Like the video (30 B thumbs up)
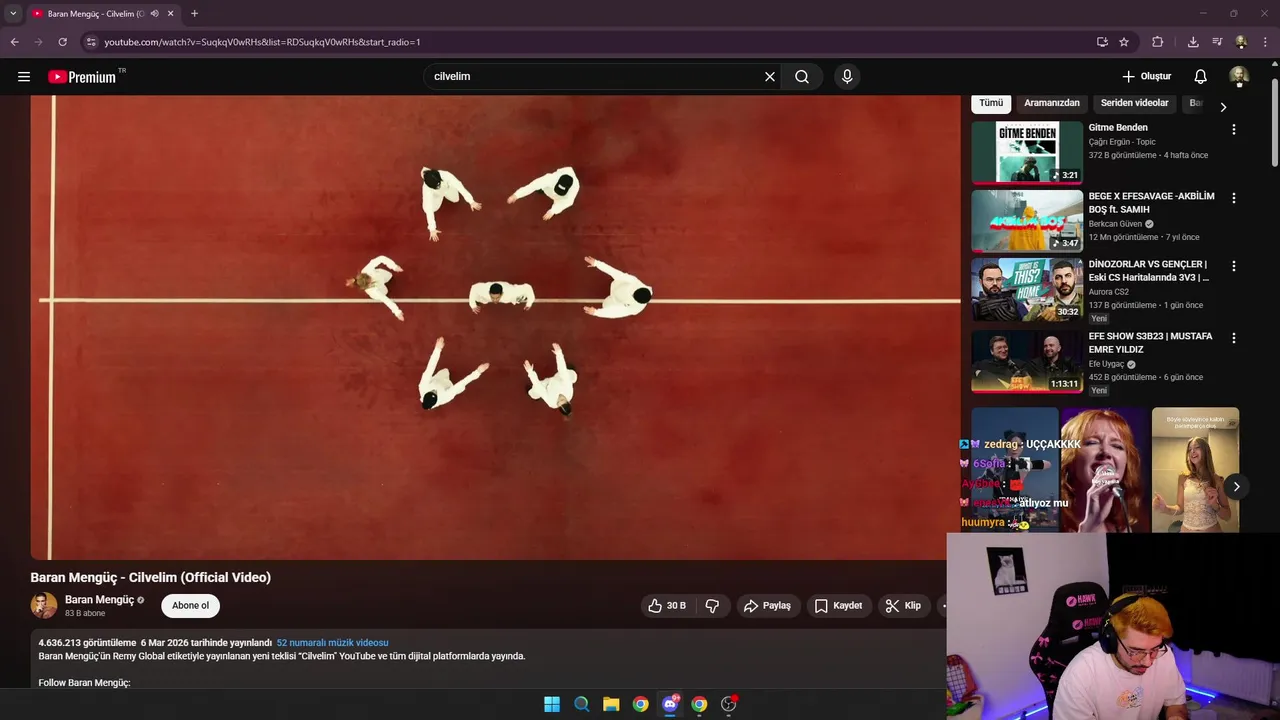The width and height of the screenshot is (1280, 720). 667,606
